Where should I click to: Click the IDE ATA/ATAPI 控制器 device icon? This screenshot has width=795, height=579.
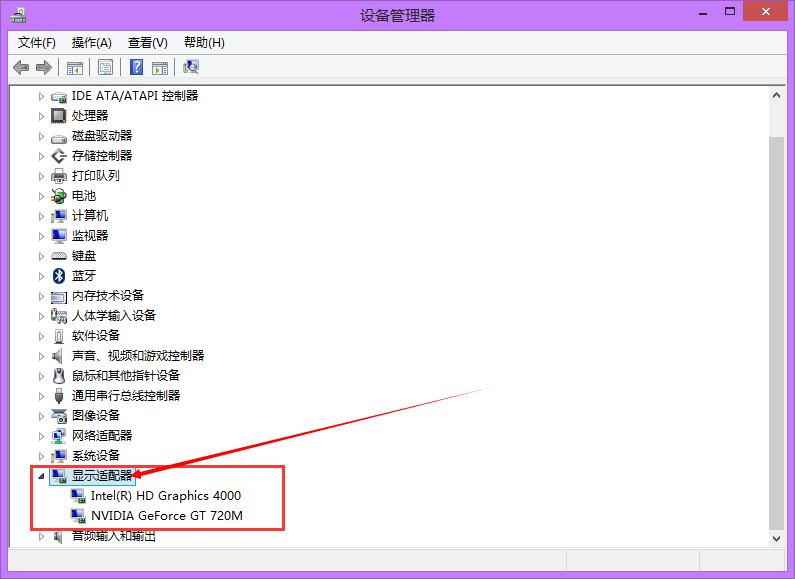click(59, 96)
